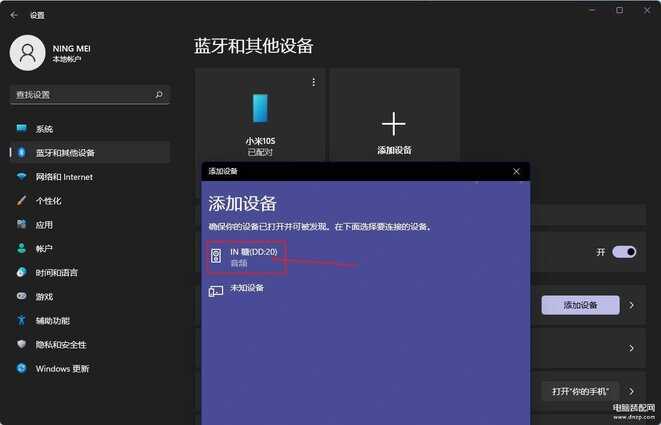Click the 未知设备 display icon

click(216, 291)
